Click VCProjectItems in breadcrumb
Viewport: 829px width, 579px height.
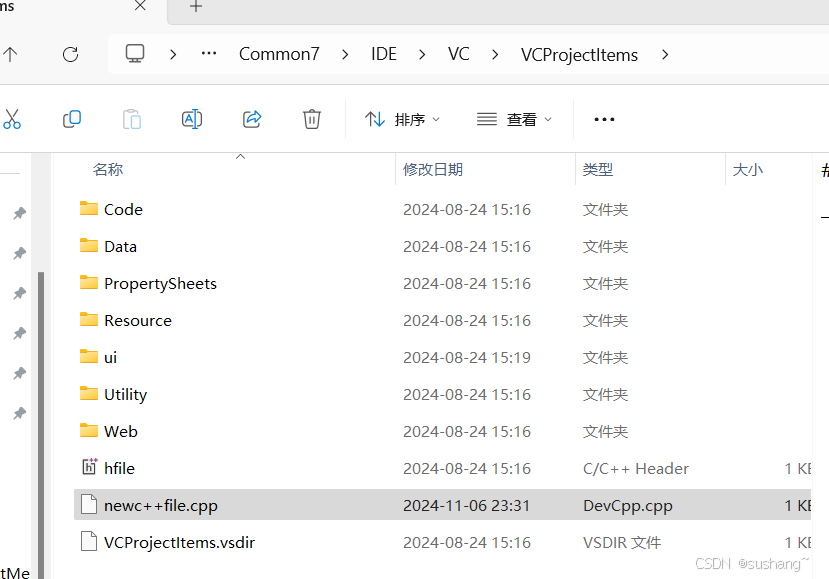(579, 54)
